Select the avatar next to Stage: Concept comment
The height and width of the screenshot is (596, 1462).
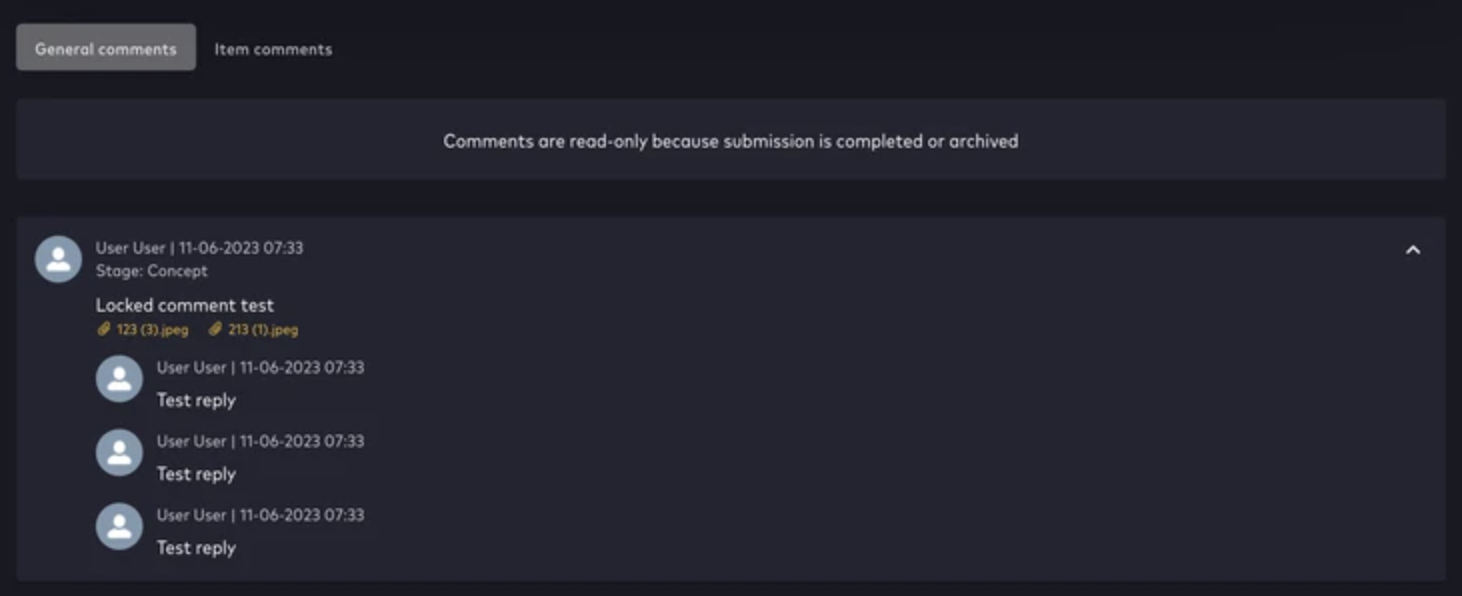click(x=57, y=259)
